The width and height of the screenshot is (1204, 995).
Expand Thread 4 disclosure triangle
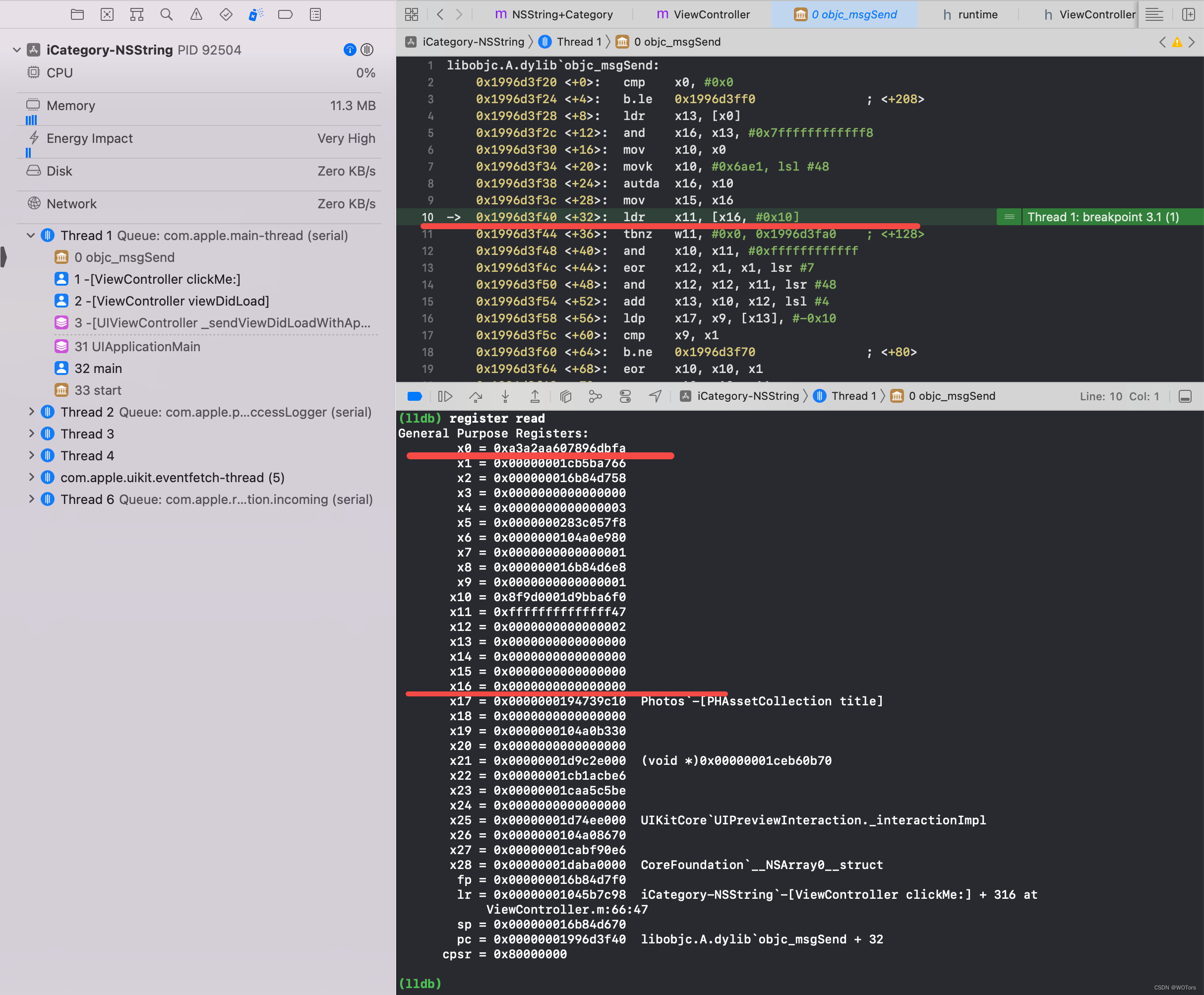31,455
